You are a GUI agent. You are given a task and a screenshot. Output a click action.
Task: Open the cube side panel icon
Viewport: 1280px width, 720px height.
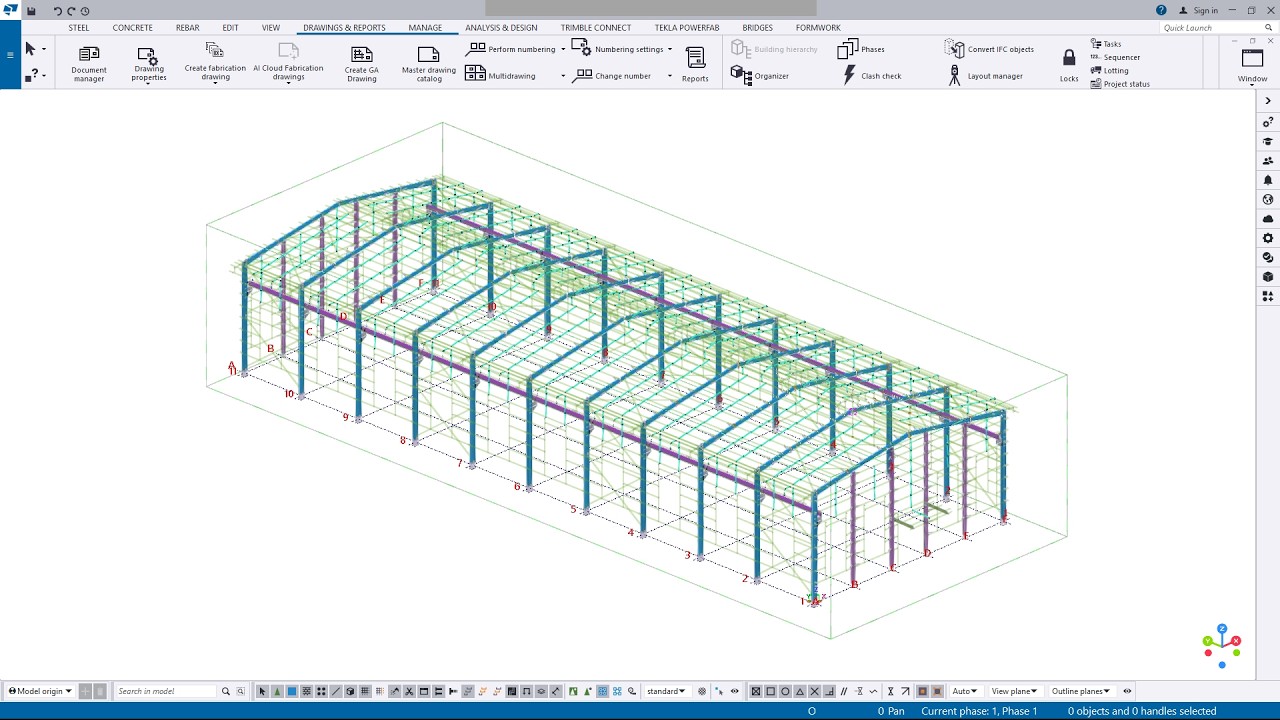[1268, 277]
